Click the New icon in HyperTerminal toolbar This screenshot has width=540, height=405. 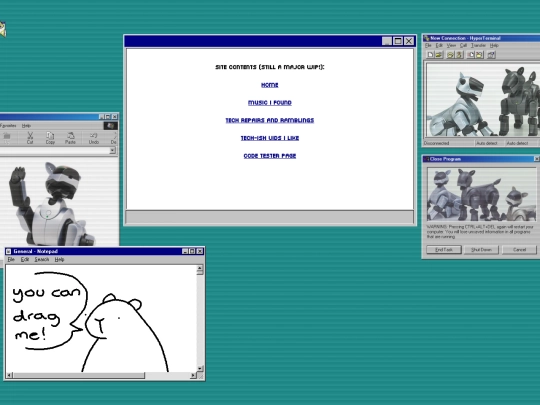(x=430, y=55)
